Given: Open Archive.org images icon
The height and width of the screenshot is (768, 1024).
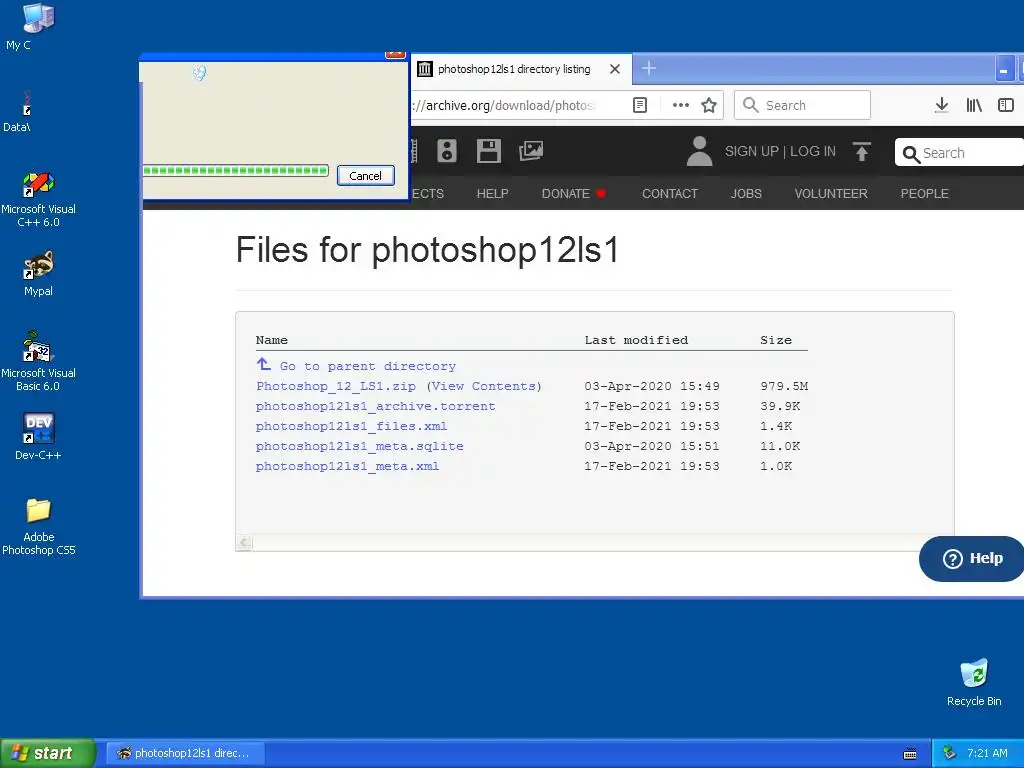Looking at the screenshot, I should click(x=531, y=151).
